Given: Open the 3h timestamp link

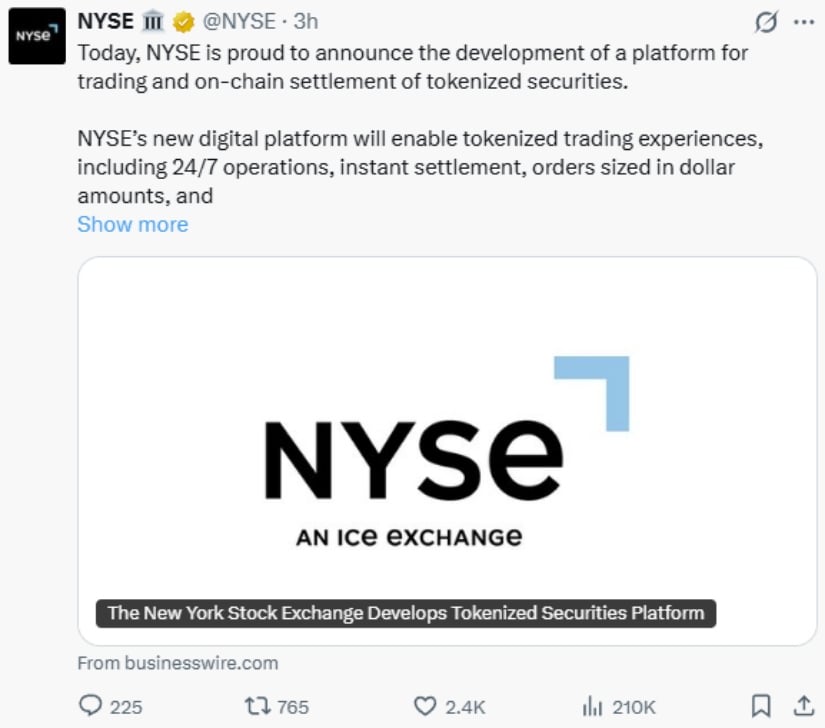Looking at the screenshot, I should click(x=305, y=21).
